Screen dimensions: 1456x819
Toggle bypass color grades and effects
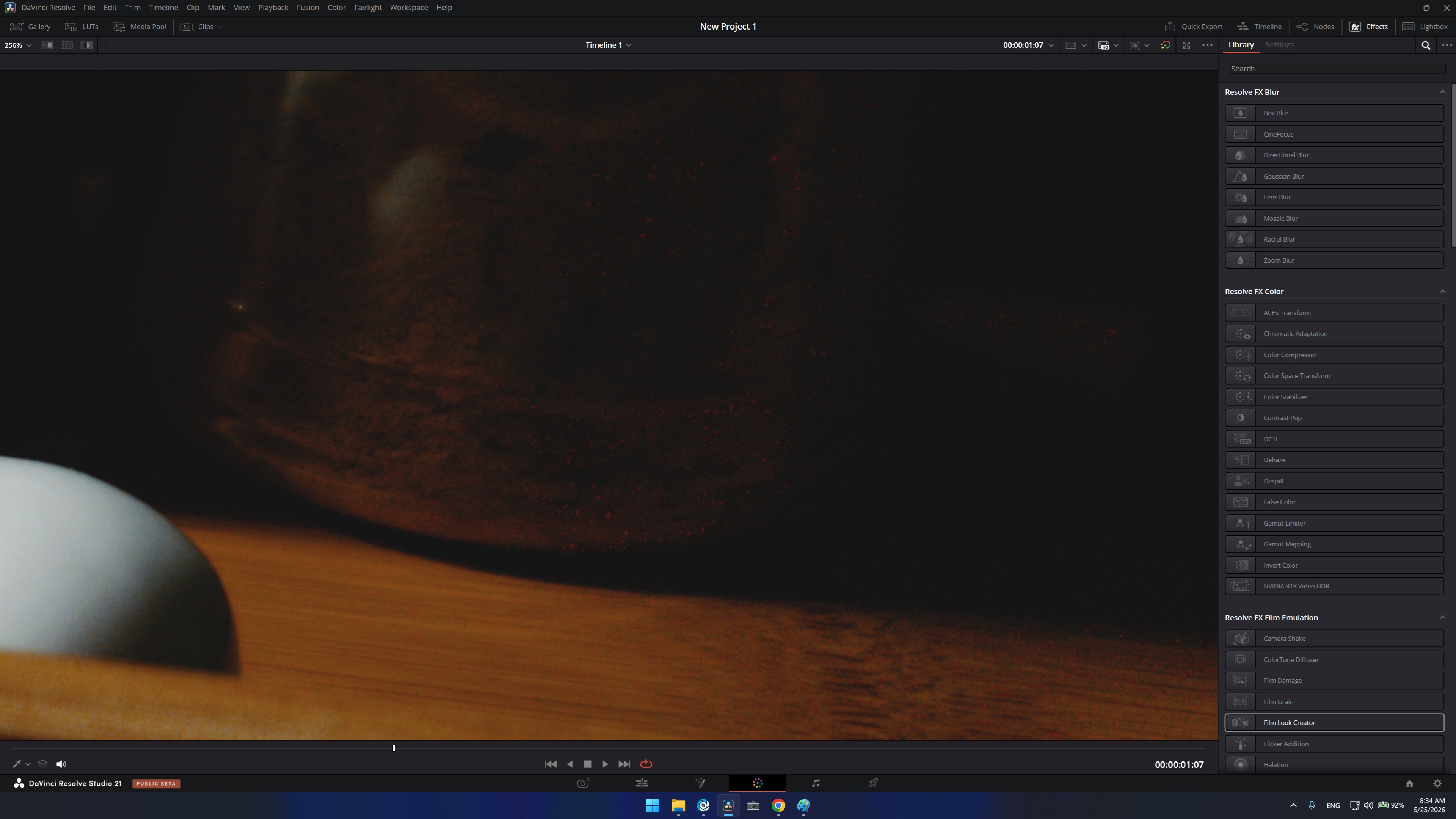[x=1166, y=45]
